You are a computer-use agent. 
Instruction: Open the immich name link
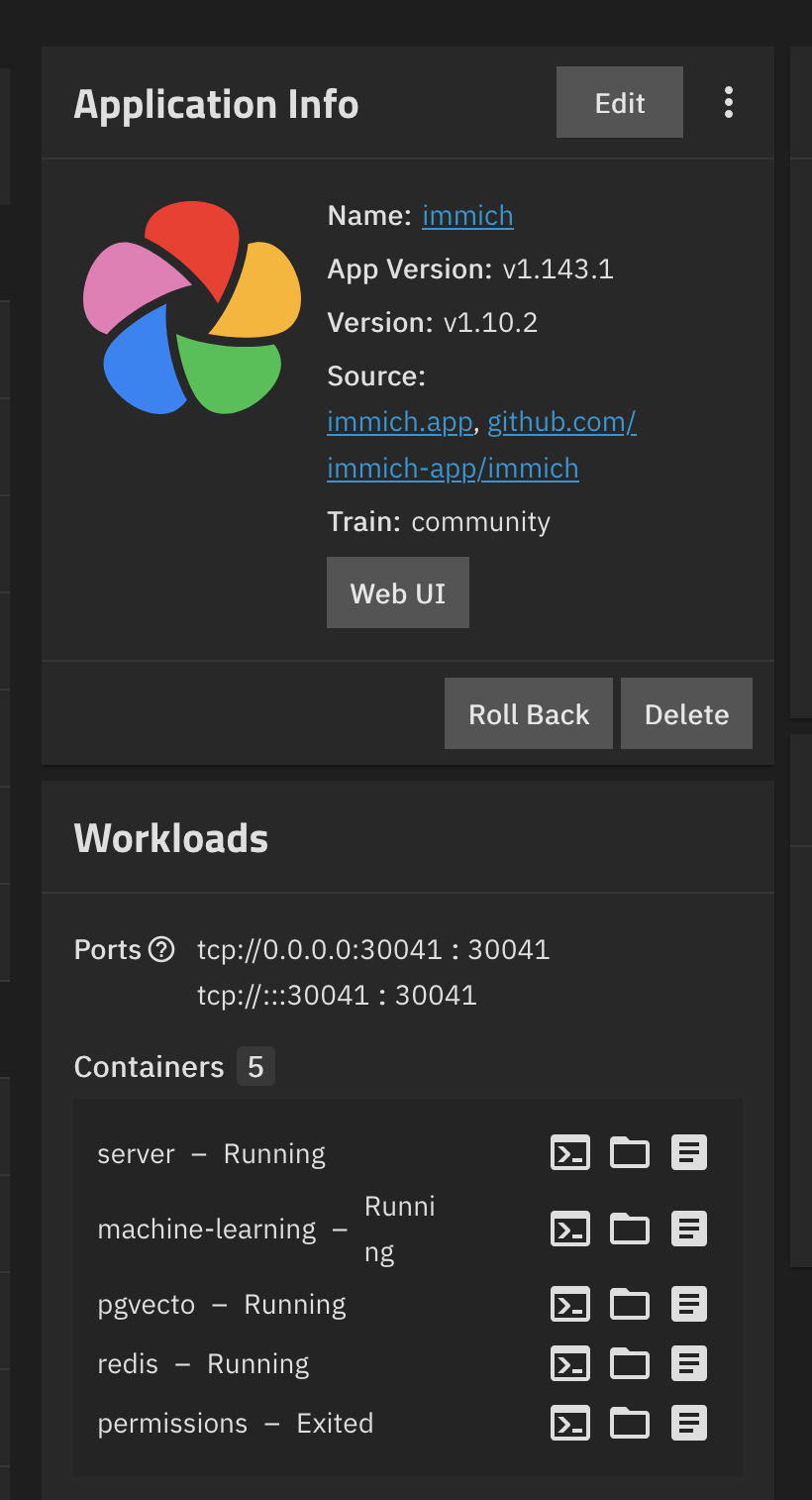467,215
